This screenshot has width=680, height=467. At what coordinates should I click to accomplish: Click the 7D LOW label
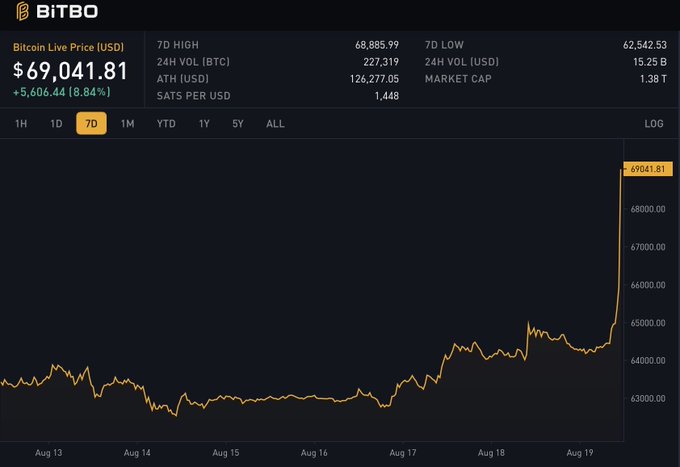(x=444, y=45)
